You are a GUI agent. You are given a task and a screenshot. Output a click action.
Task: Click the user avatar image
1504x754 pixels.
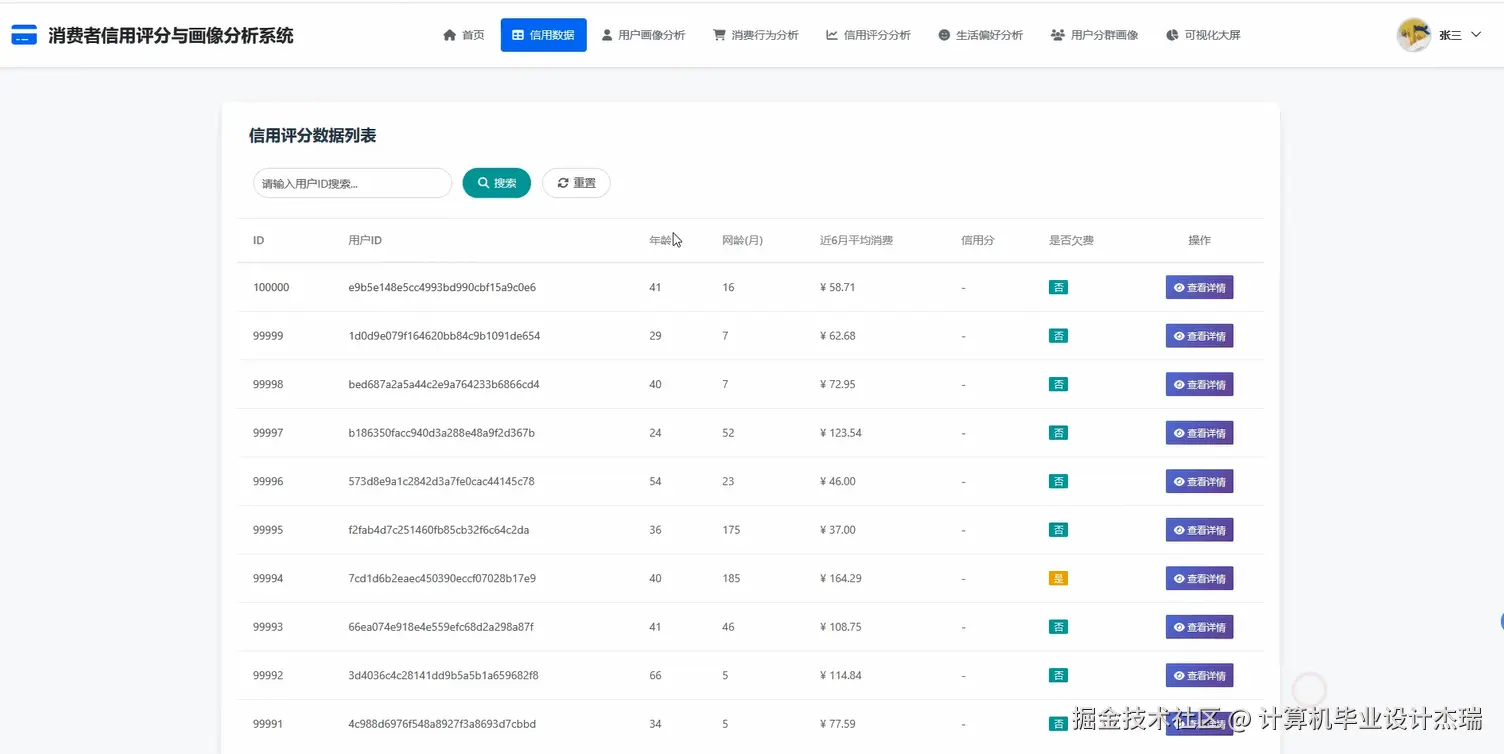[x=1413, y=35]
